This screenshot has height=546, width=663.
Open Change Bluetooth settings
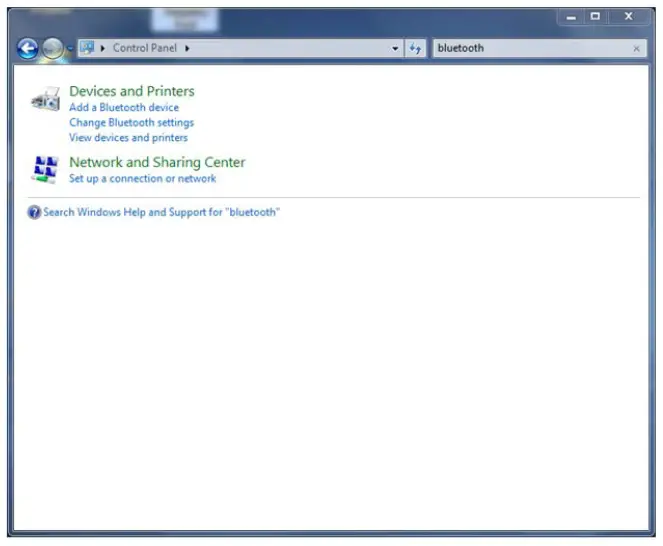point(132,123)
